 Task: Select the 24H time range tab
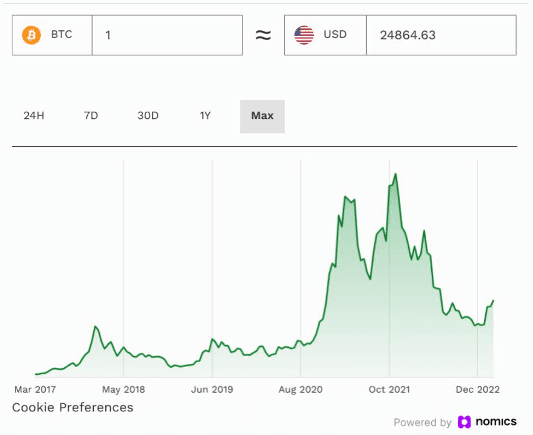(x=34, y=116)
